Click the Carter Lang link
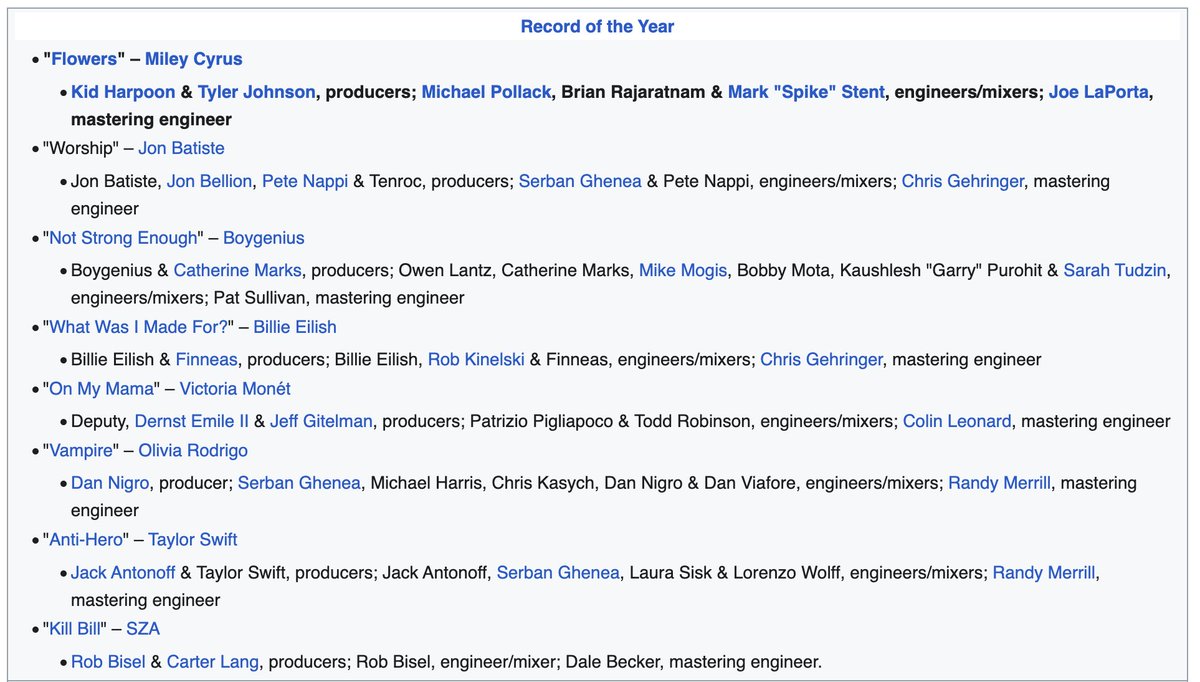 coord(213,661)
